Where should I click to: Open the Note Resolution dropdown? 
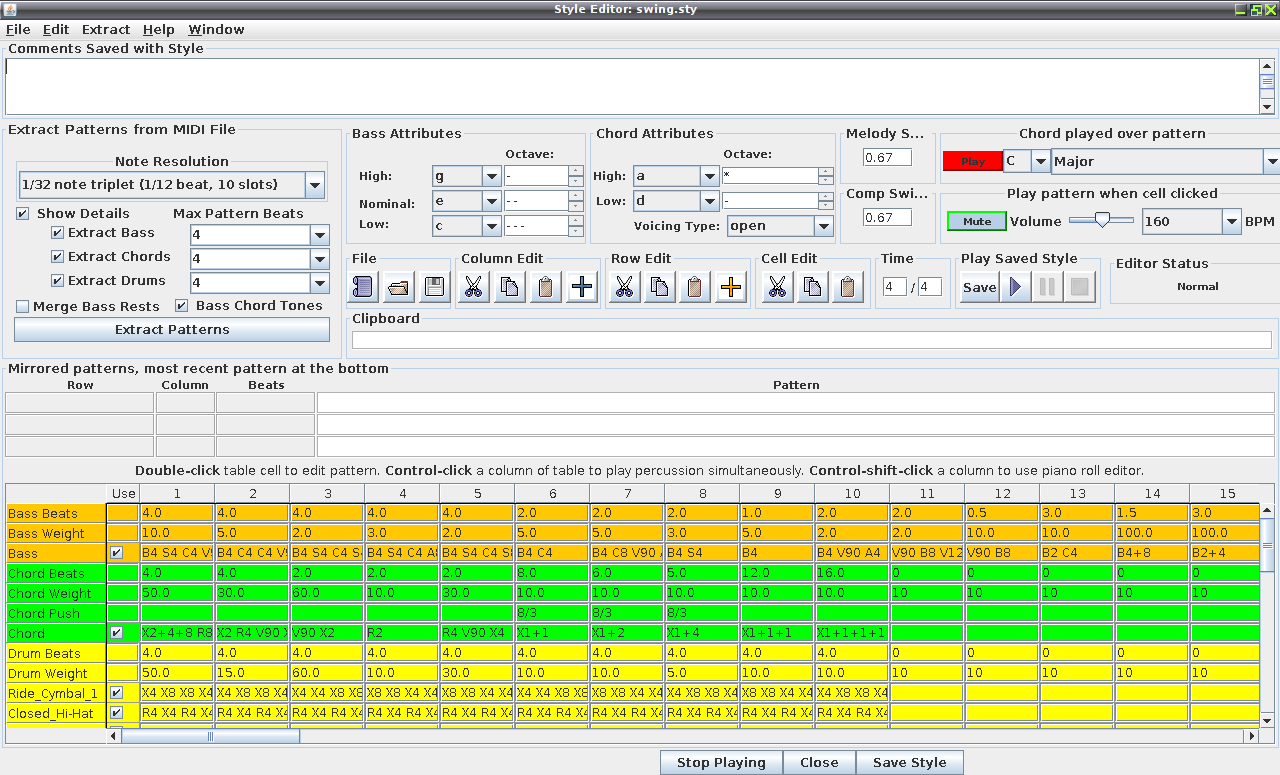(314, 185)
